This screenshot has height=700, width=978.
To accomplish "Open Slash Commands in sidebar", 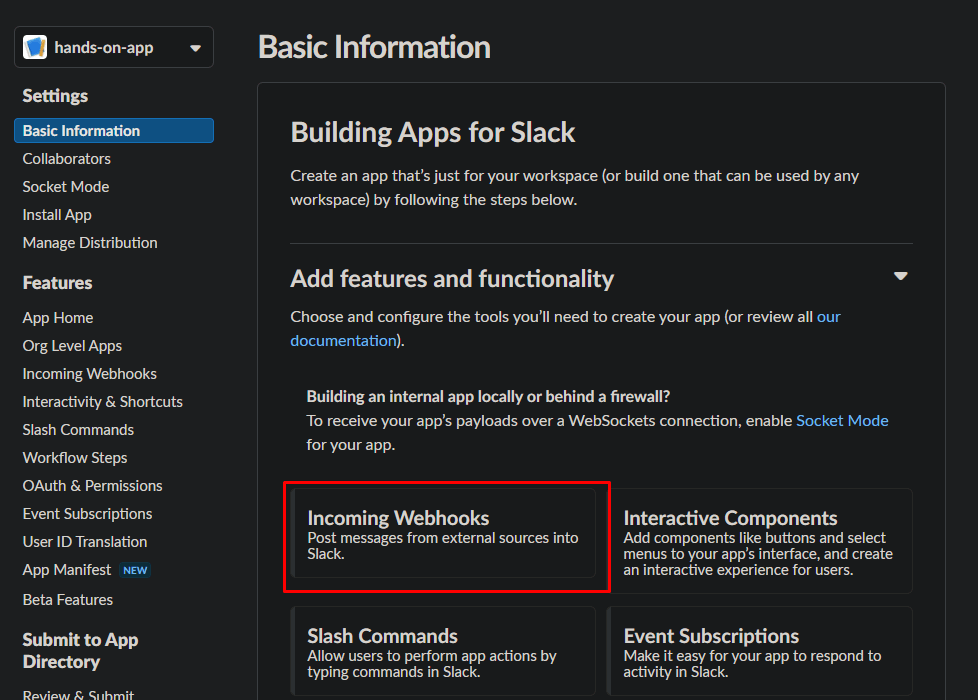I will 78,430.
